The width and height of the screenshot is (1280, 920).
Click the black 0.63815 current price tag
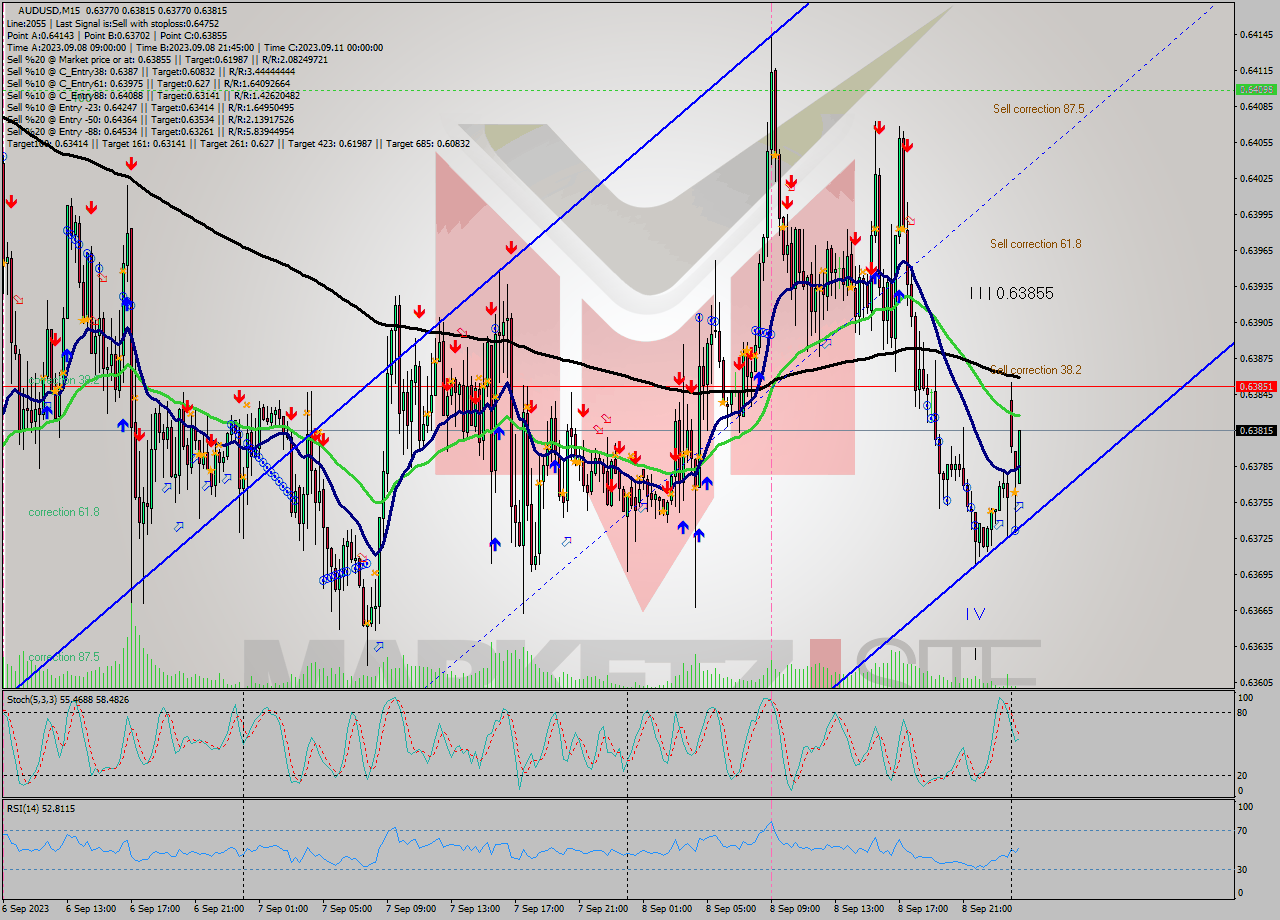(x=1256, y=430)
